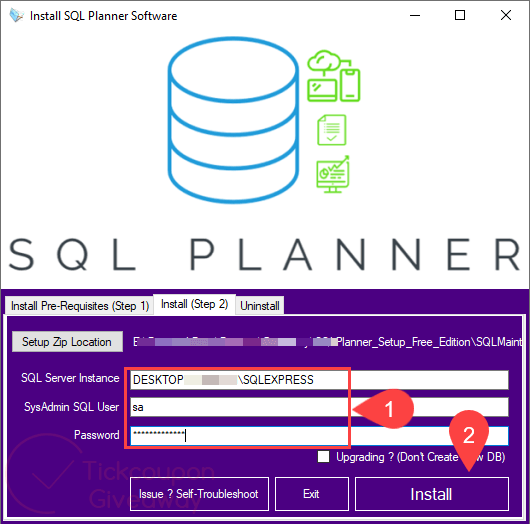Click the large database logo image
530x524 pixels.
coord(233,120)
